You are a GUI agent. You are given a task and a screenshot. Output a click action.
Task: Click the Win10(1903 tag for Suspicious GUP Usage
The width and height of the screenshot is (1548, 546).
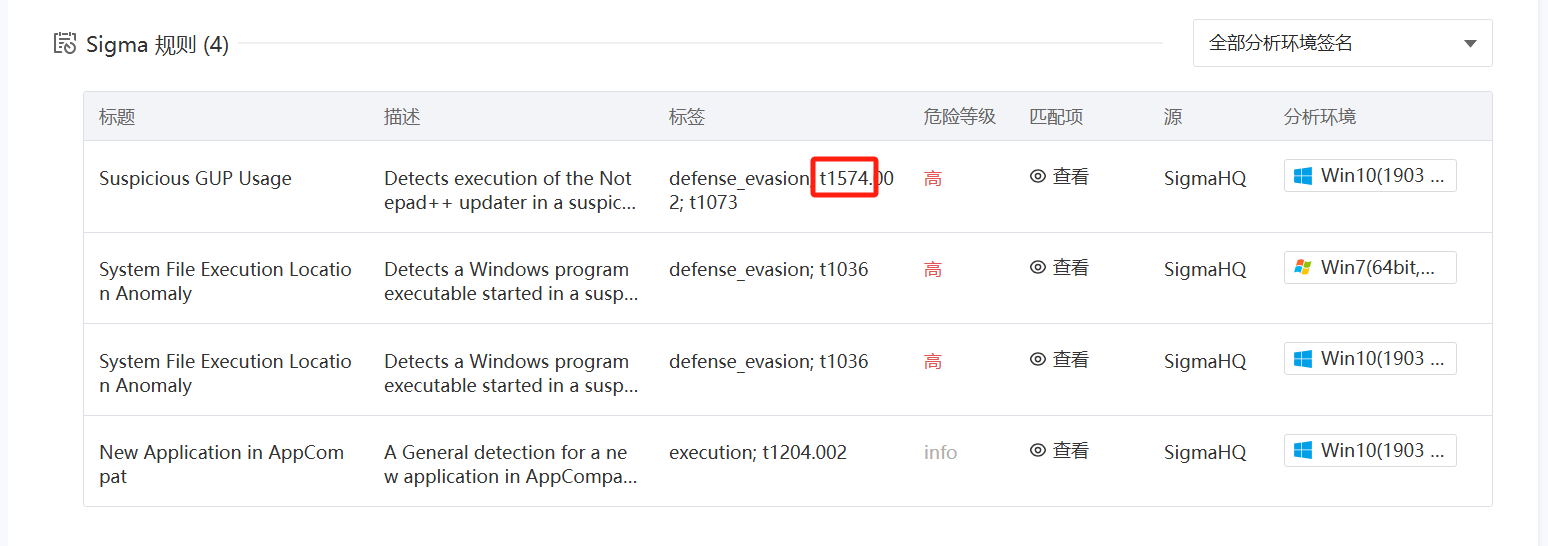(1370, 176)
